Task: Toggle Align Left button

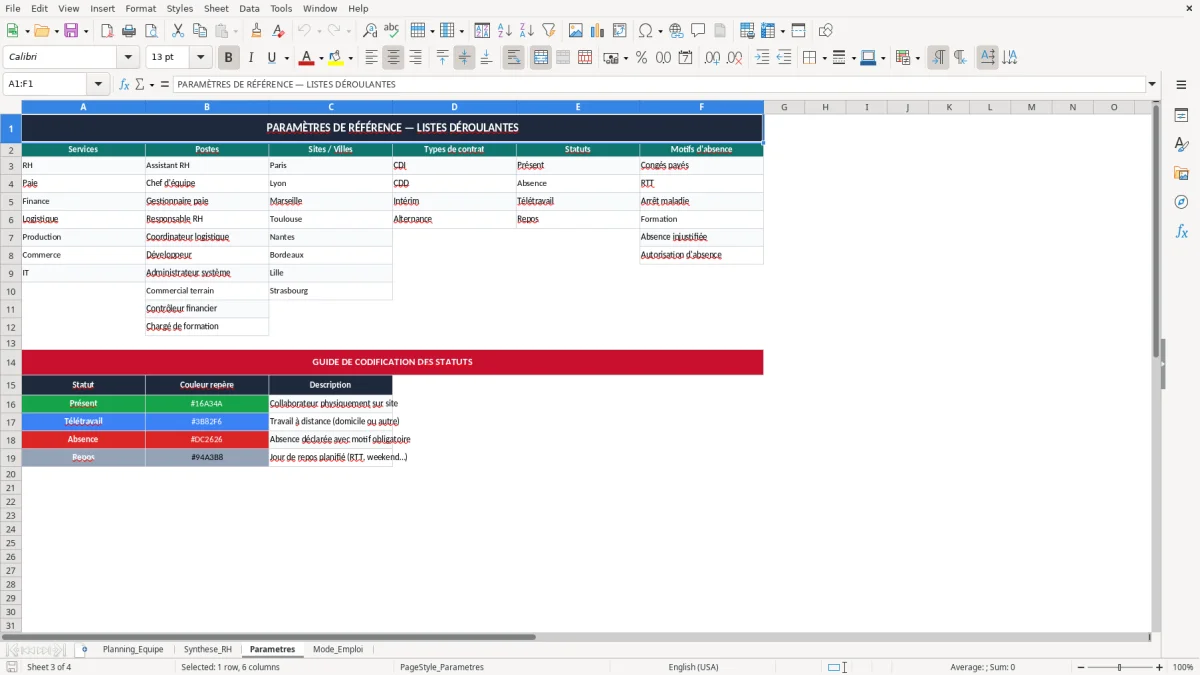Action: pos(372,58)
